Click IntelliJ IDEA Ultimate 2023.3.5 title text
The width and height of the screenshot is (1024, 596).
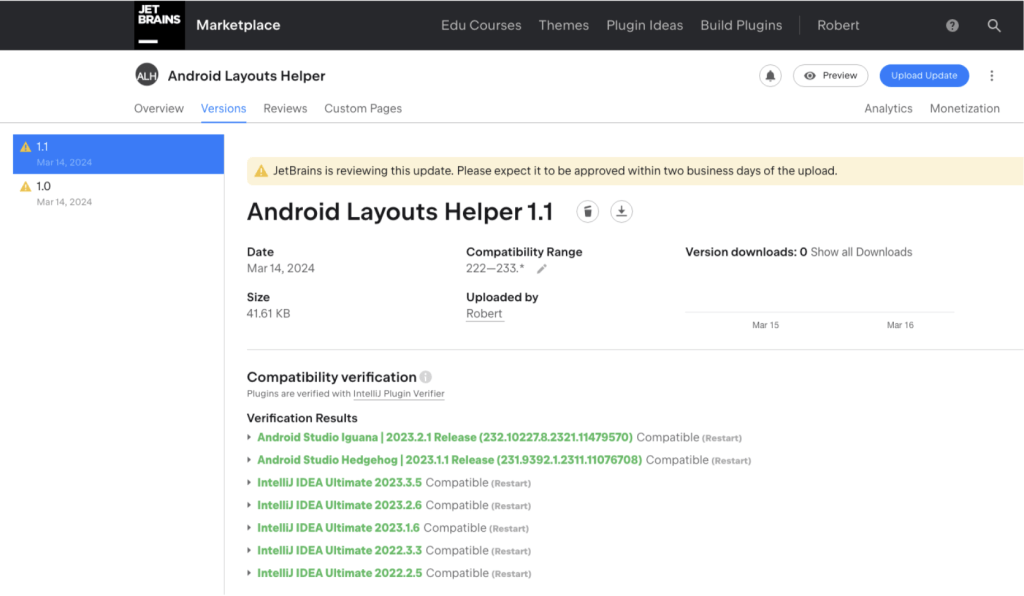[340, 483]
